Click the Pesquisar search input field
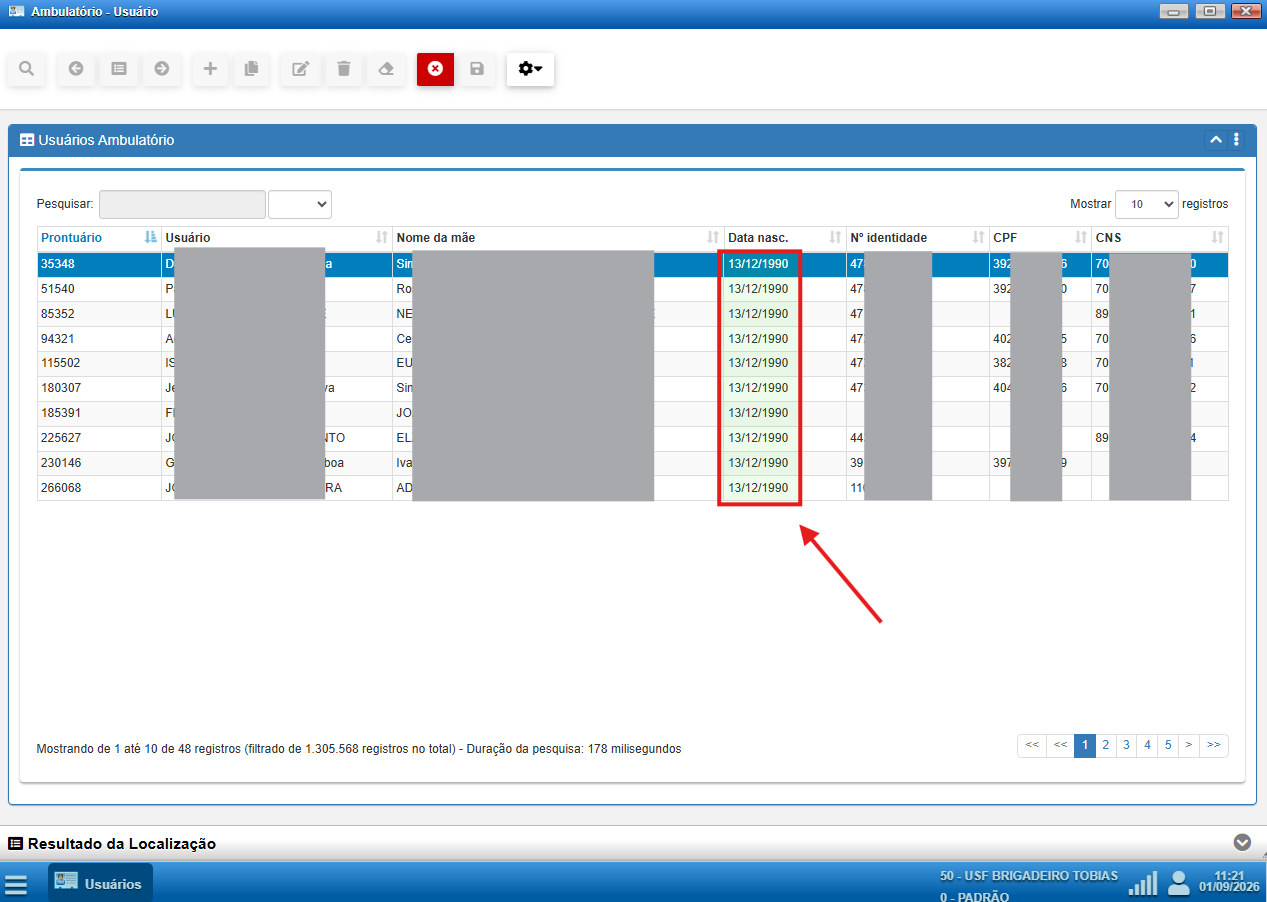The image size is (1267, 902). pyautogui.click(x=182, y=204)
